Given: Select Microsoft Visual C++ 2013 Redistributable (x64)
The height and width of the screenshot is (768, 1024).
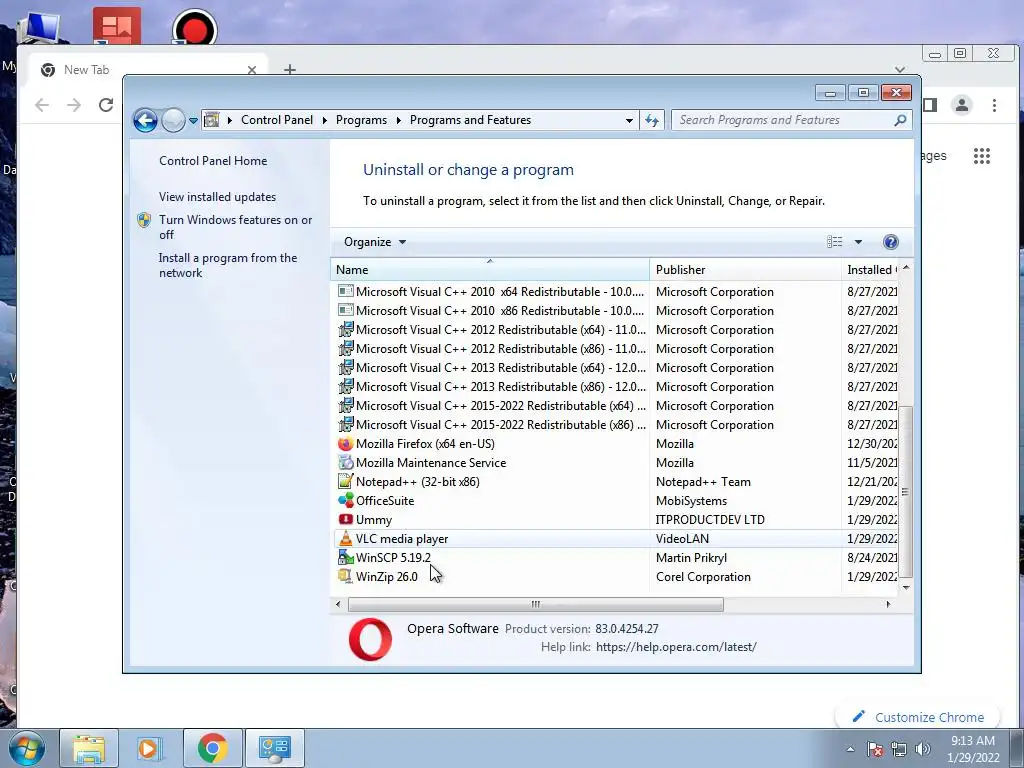Looking at the screenshot, I should tap(500, 368).
